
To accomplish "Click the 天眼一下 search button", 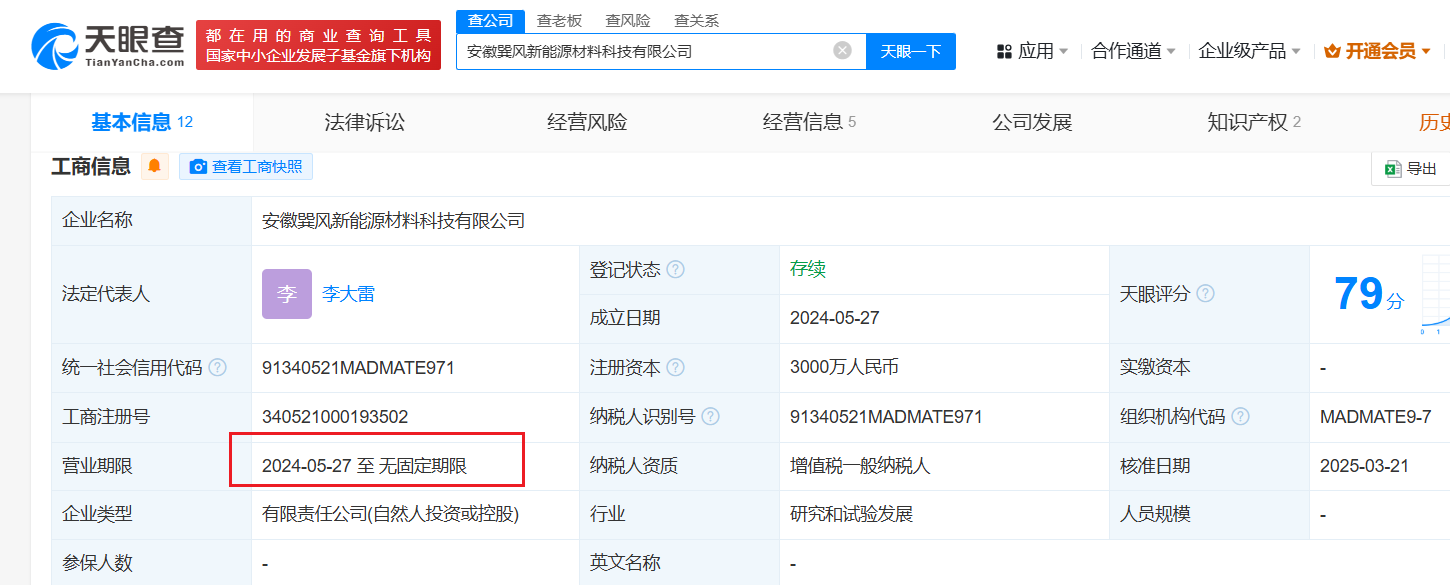I will click(911, 51).
